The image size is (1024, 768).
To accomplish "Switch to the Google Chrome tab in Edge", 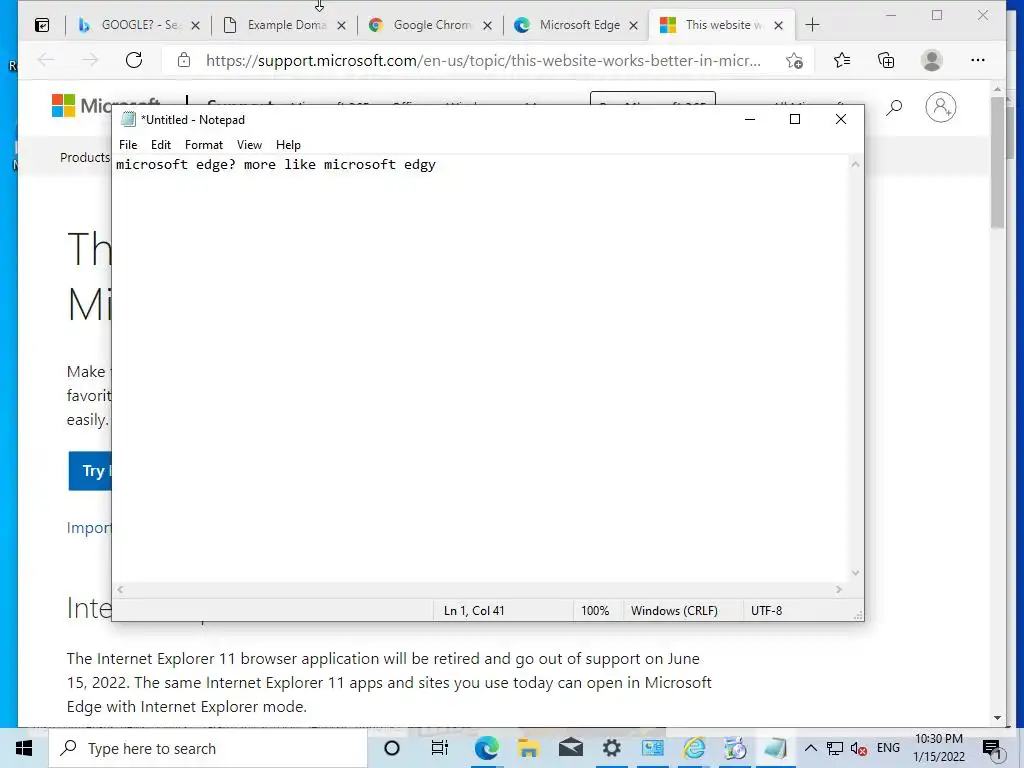I will [431, 25].
